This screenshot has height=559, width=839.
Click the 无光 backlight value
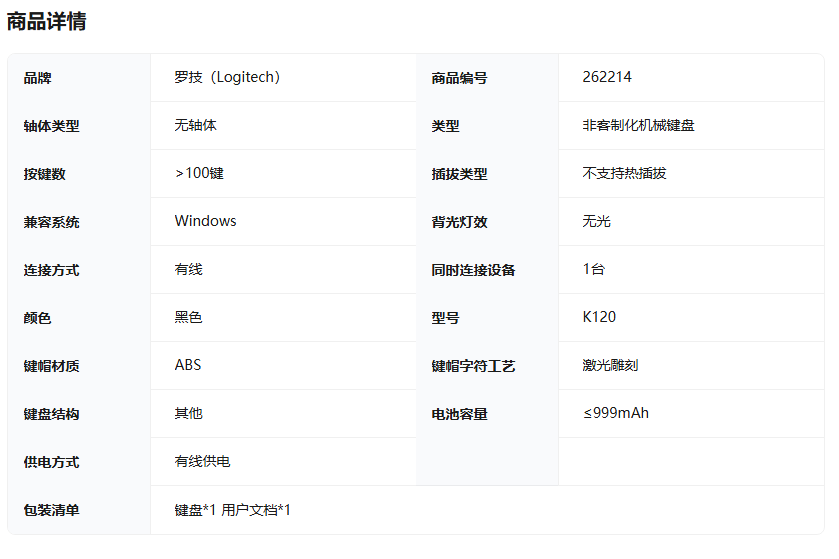point(596,221)
